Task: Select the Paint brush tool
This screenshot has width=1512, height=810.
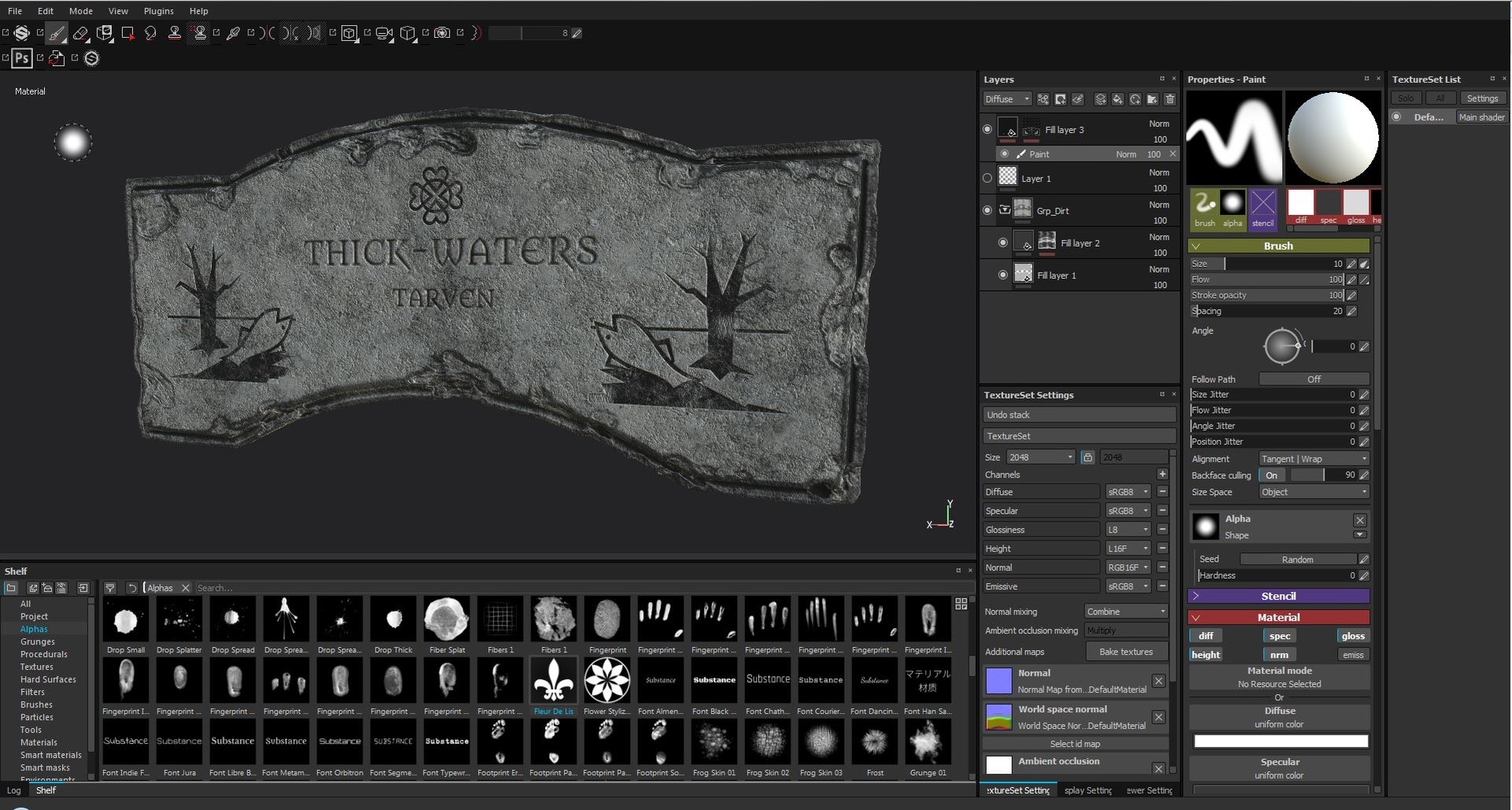Action: 57,33
